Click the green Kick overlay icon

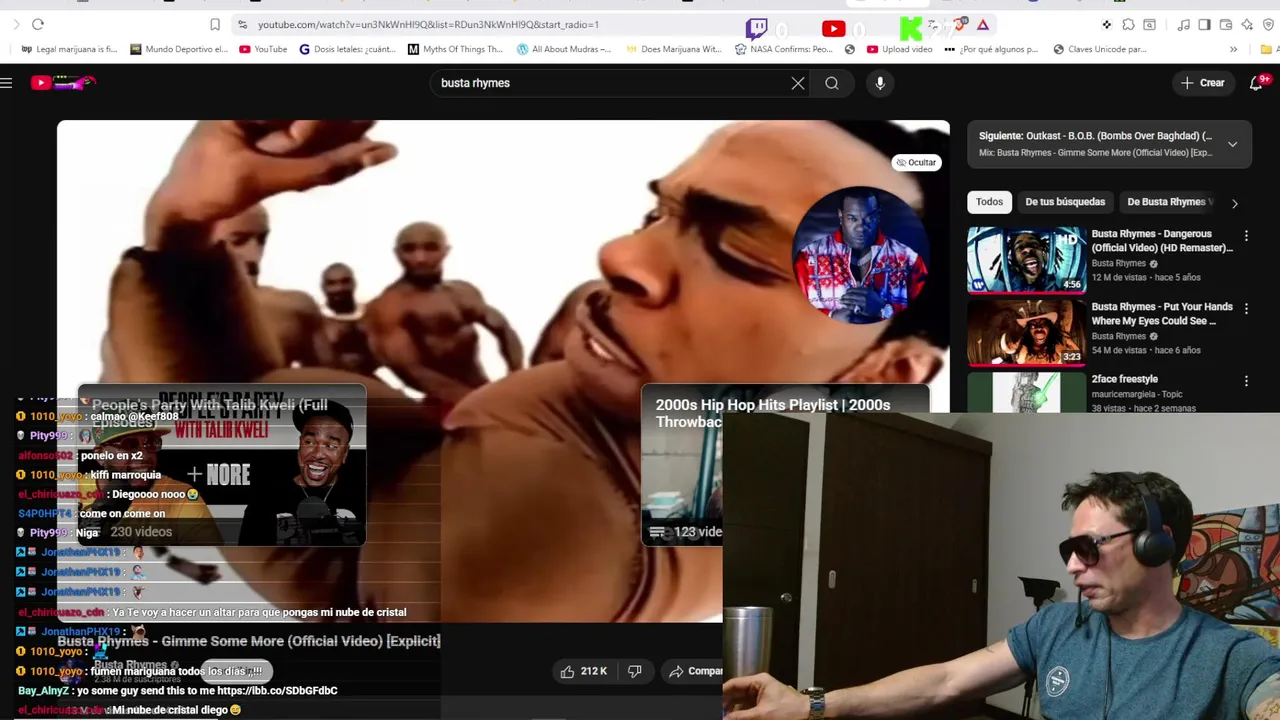pos(910,28)
